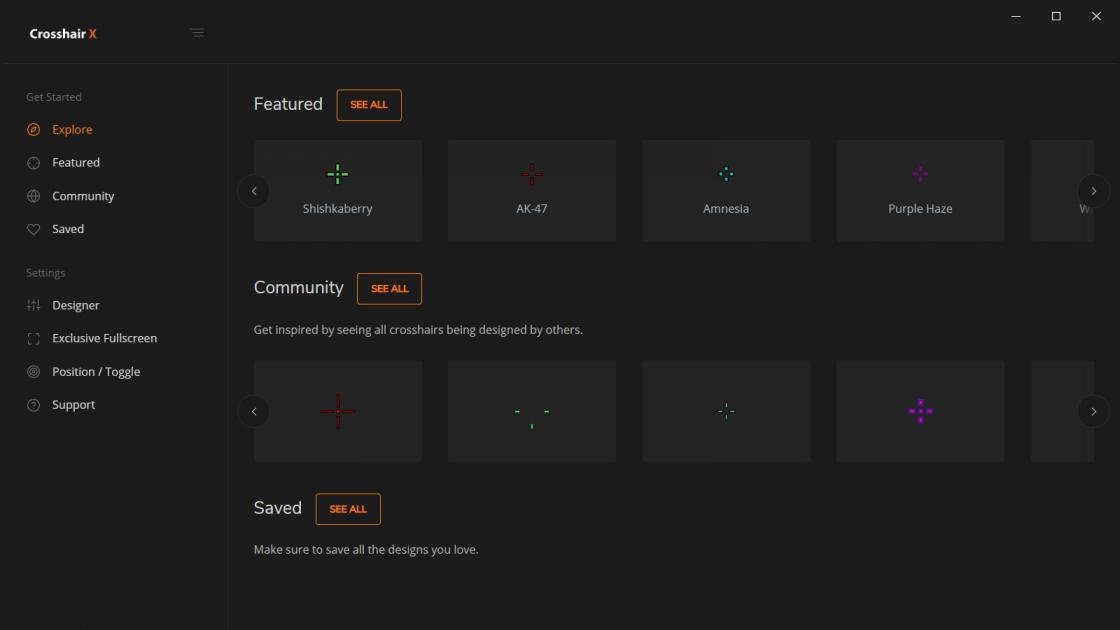The height and width of the screenshot is (630, 1120).
Task: Click the Exclusive Fullscreen brackets icon
Action: pos(34,339)
